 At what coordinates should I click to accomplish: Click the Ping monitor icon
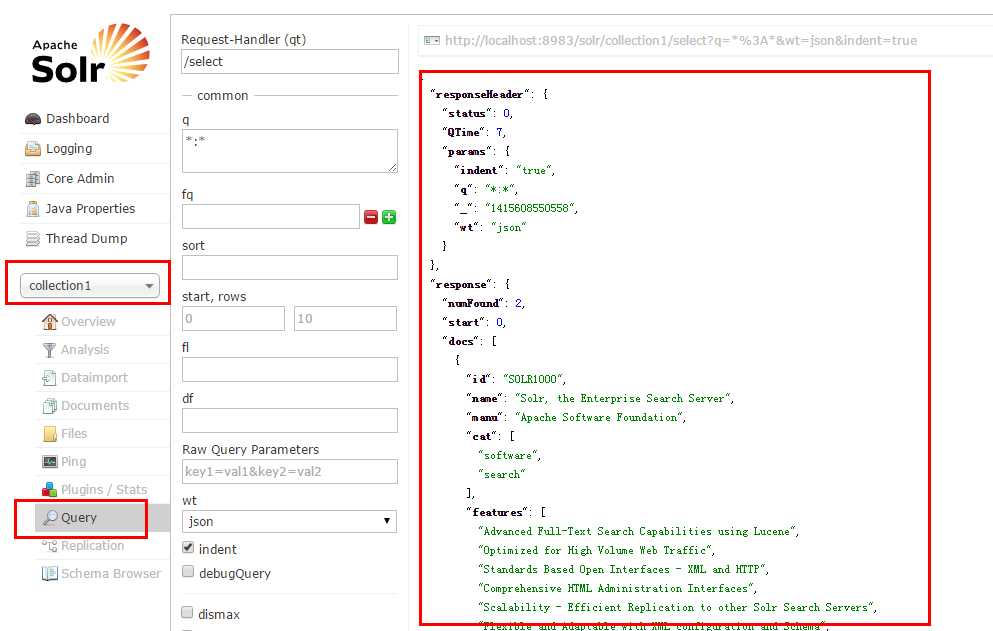[x=49, y=461]
